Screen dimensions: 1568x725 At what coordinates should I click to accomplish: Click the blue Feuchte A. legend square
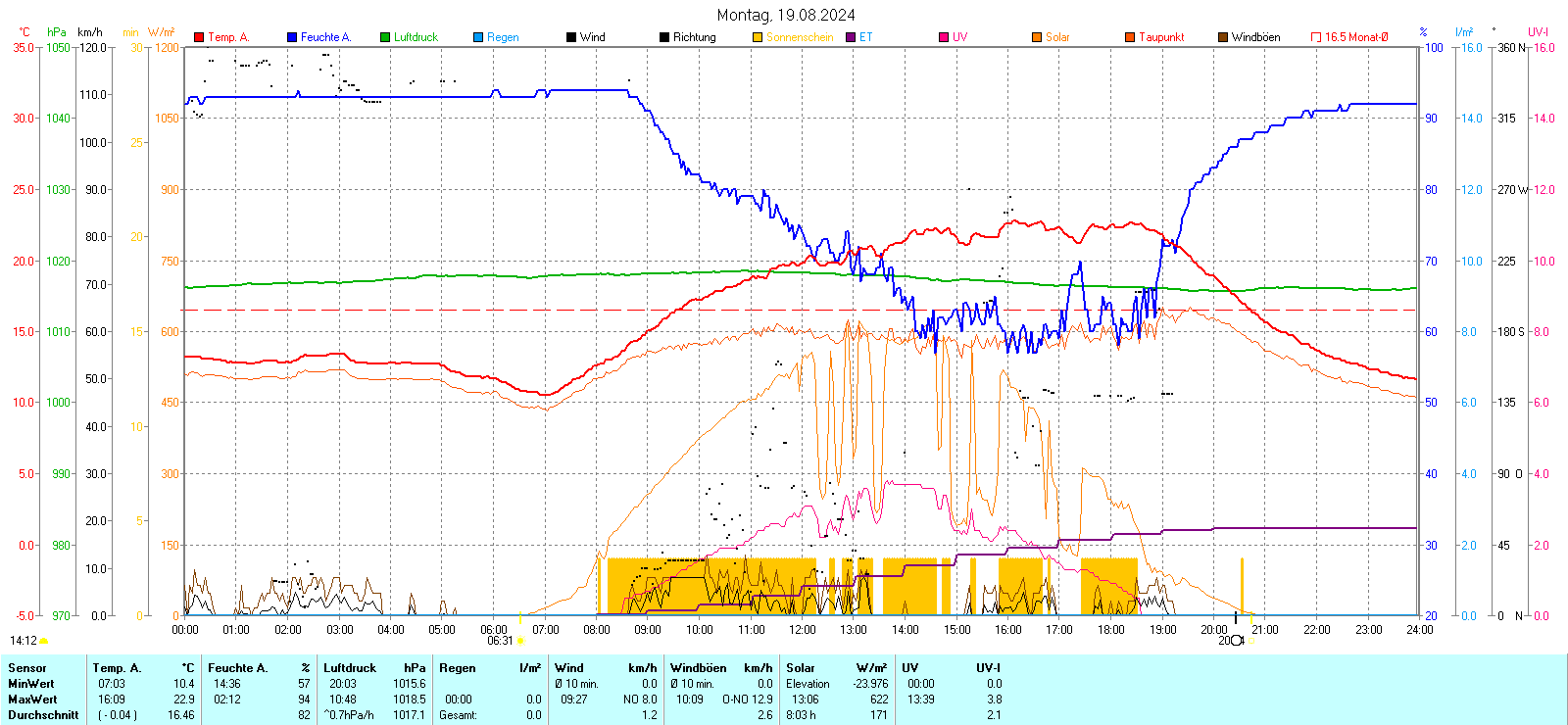pos(292,37)
